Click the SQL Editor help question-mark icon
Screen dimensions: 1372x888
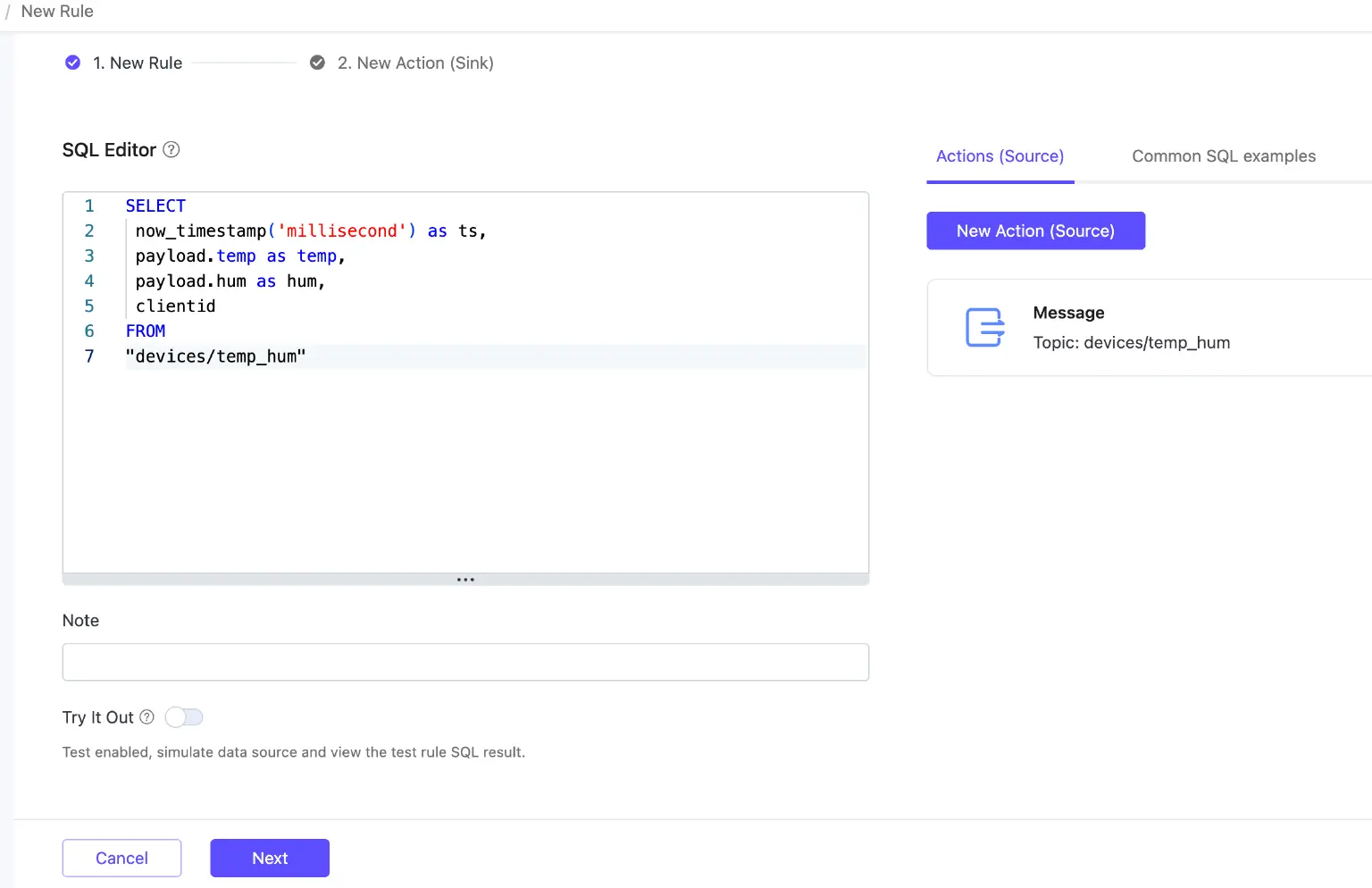pos(171,150)
